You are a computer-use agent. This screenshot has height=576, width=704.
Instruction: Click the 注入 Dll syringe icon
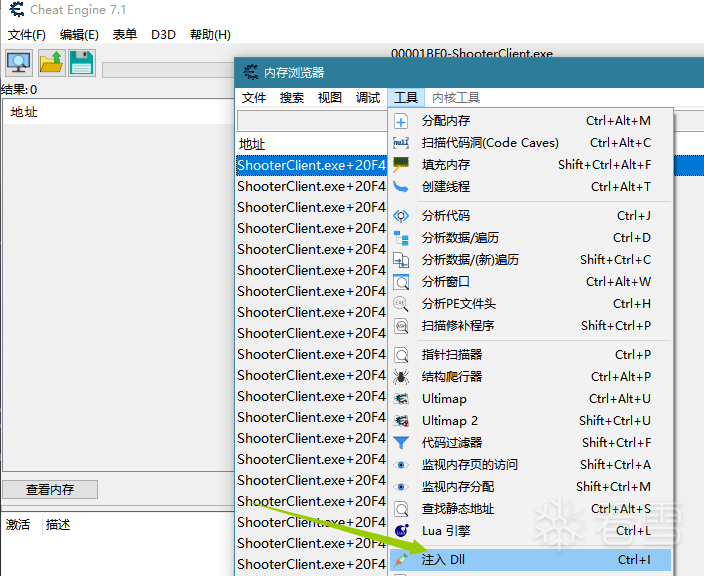pos(401,559)
